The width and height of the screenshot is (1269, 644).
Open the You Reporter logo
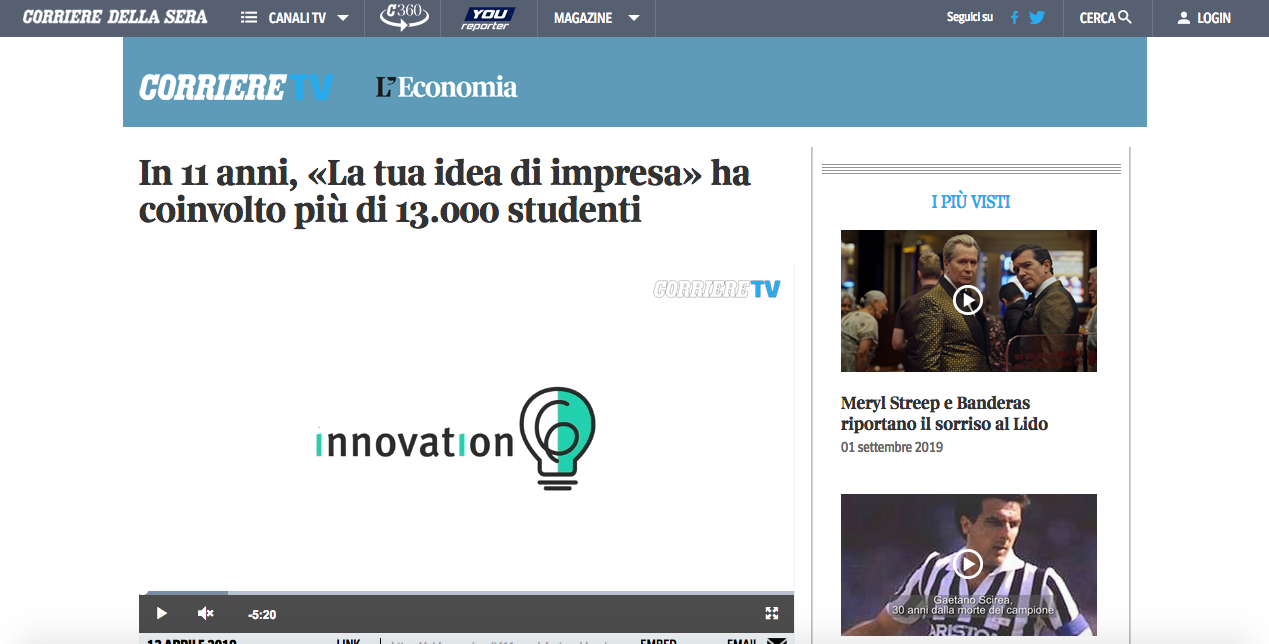tap(488, 18)
